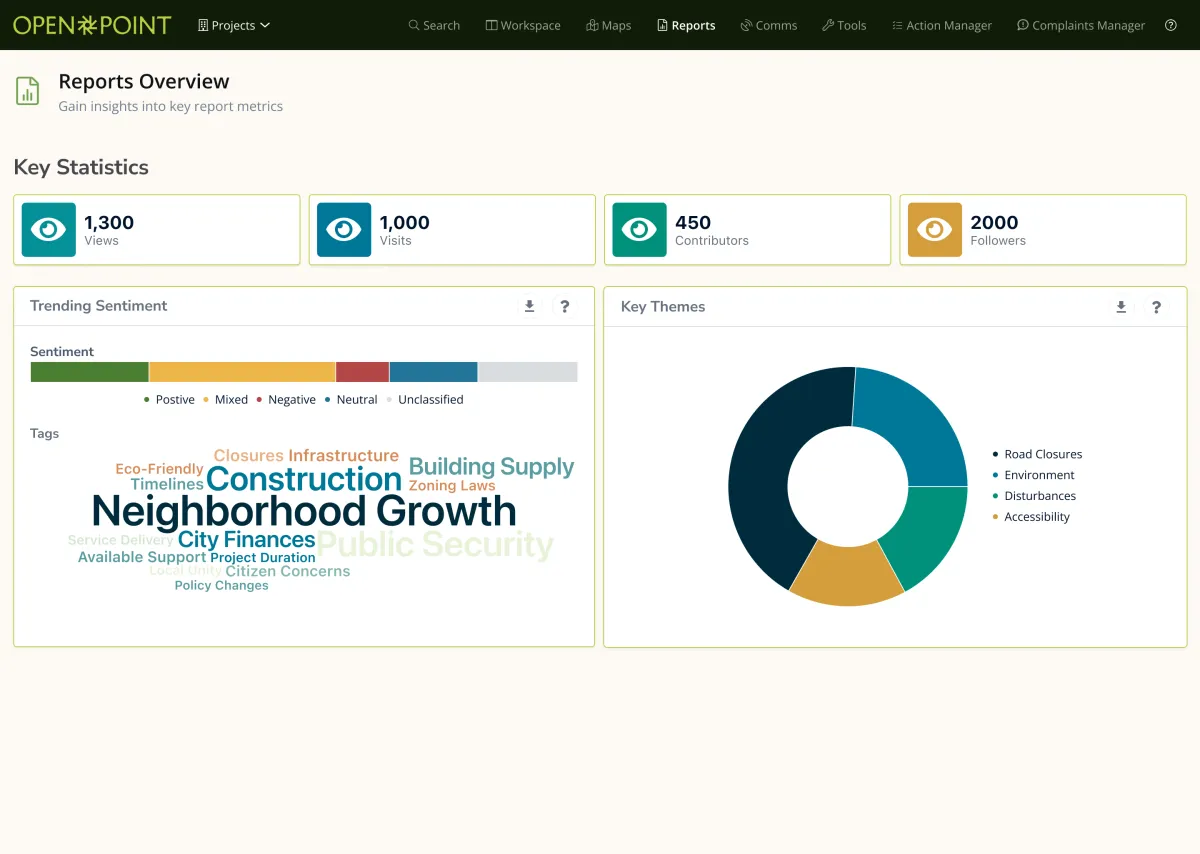Screen dimensions: 1200x854
Task: Open help for Trending Sentiment panel
Action: [x=565, y=306]
